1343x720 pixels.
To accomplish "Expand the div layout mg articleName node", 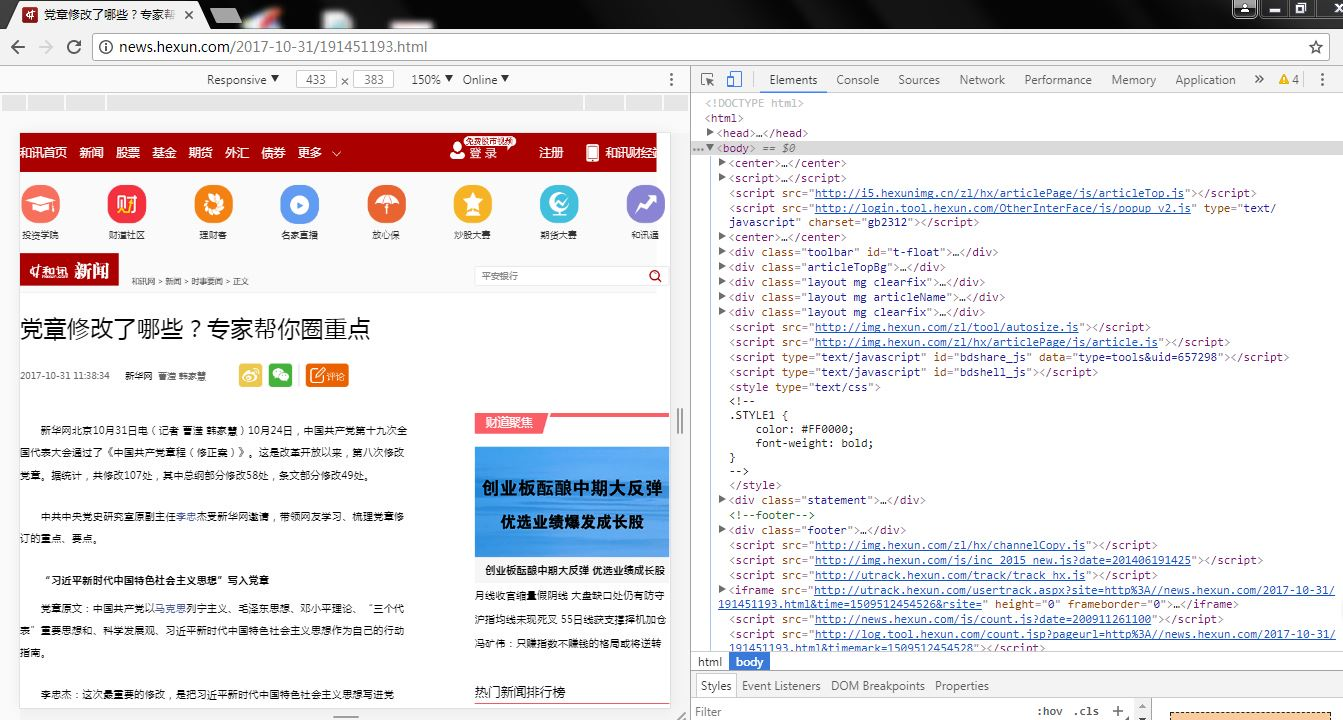I will click(723, 297).
